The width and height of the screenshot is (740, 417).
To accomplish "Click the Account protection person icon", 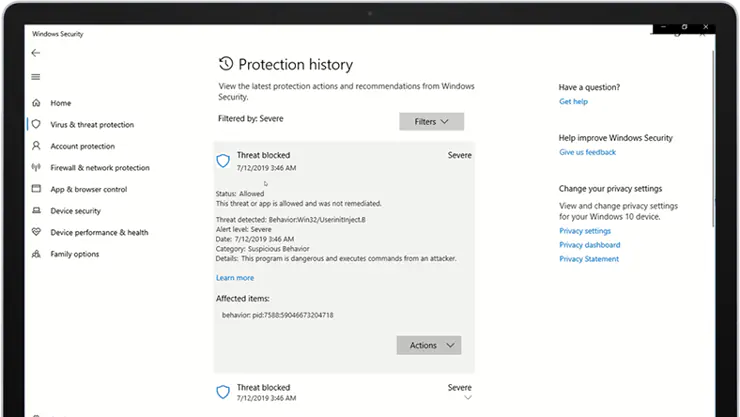I will pos(36,146).
